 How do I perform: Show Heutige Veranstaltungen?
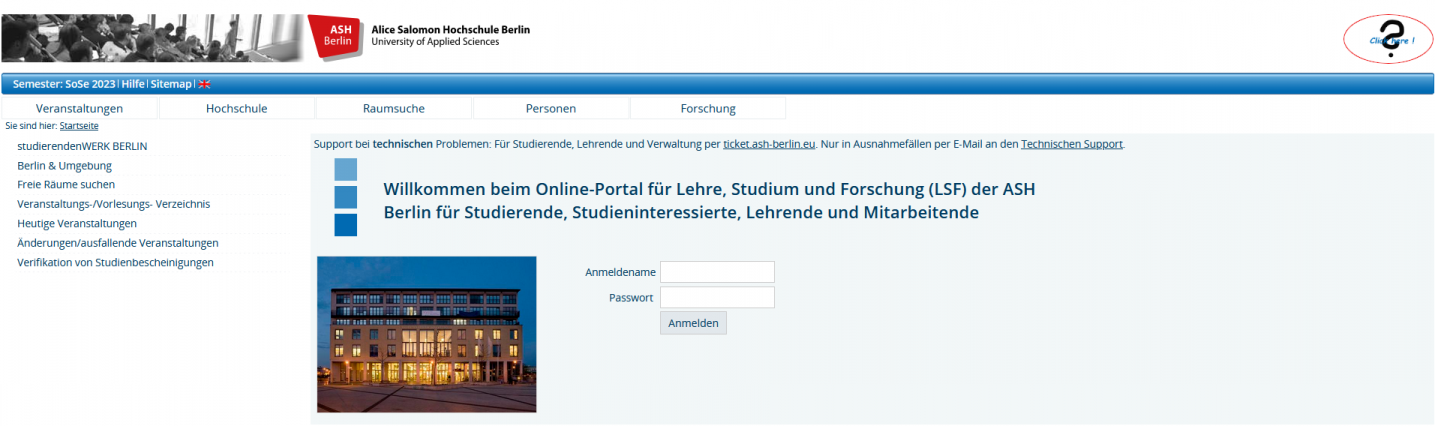click(x=77, y=223)
